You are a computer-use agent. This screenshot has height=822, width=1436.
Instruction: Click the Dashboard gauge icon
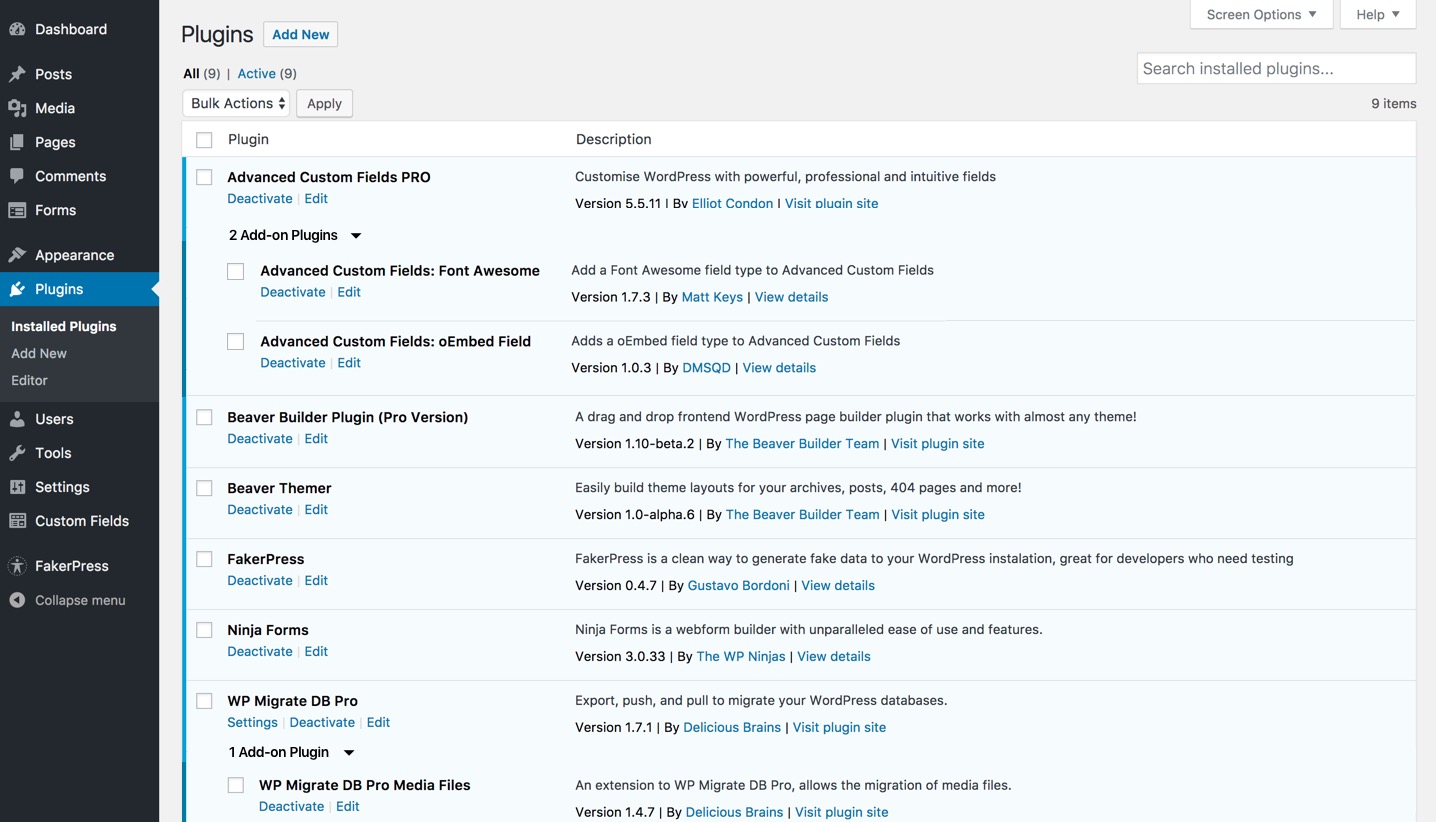(17, 30)
